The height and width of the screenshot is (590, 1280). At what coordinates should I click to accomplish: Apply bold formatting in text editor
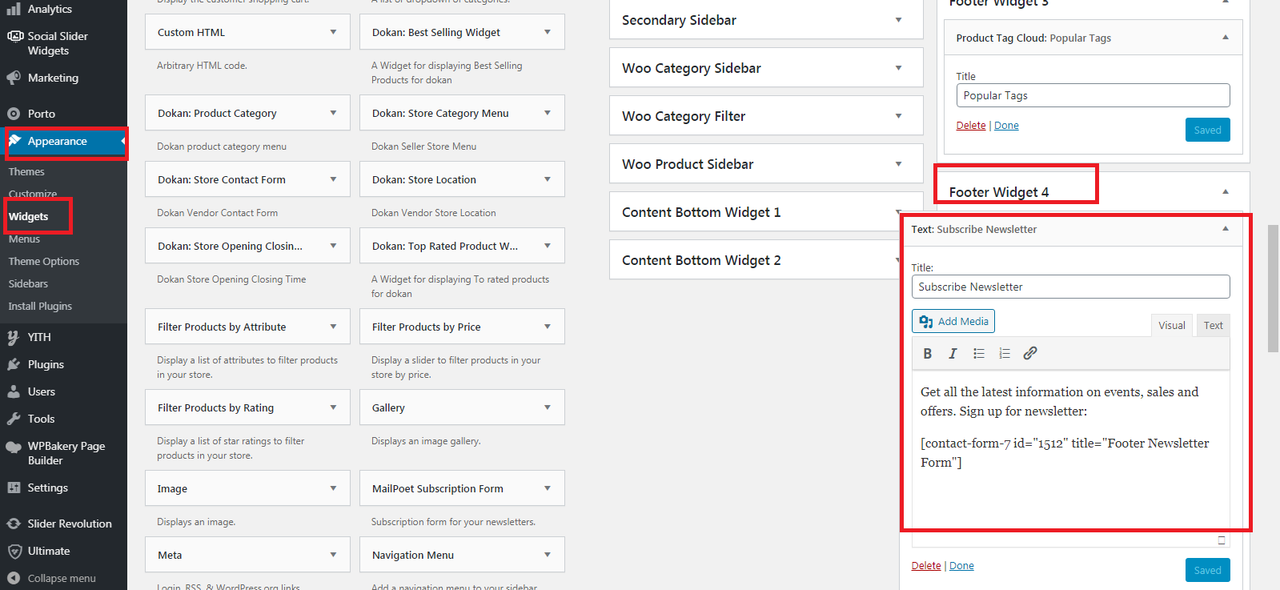pyautogui.click(x=928, y=353)
